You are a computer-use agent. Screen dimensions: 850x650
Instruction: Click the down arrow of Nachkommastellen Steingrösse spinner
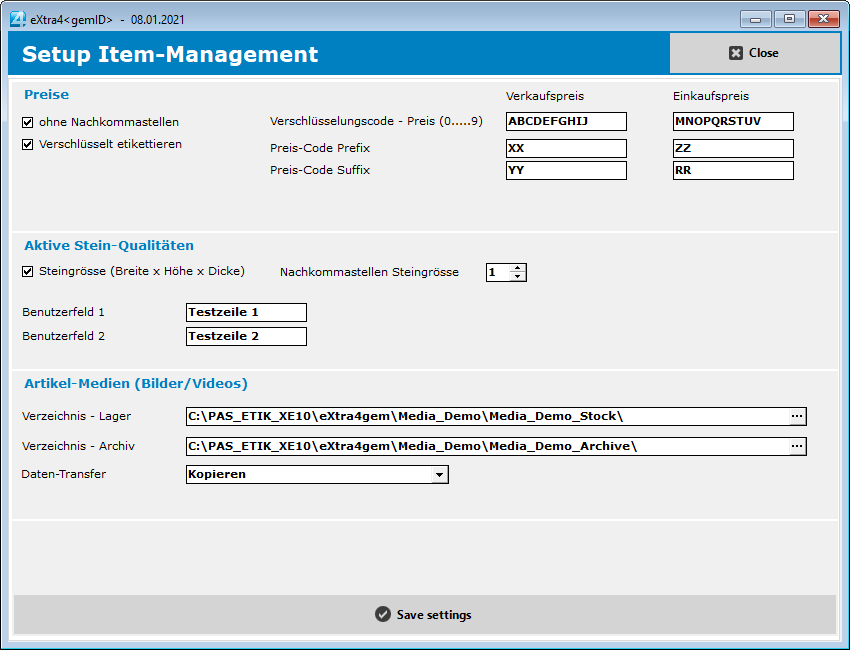tap(517, 276)
